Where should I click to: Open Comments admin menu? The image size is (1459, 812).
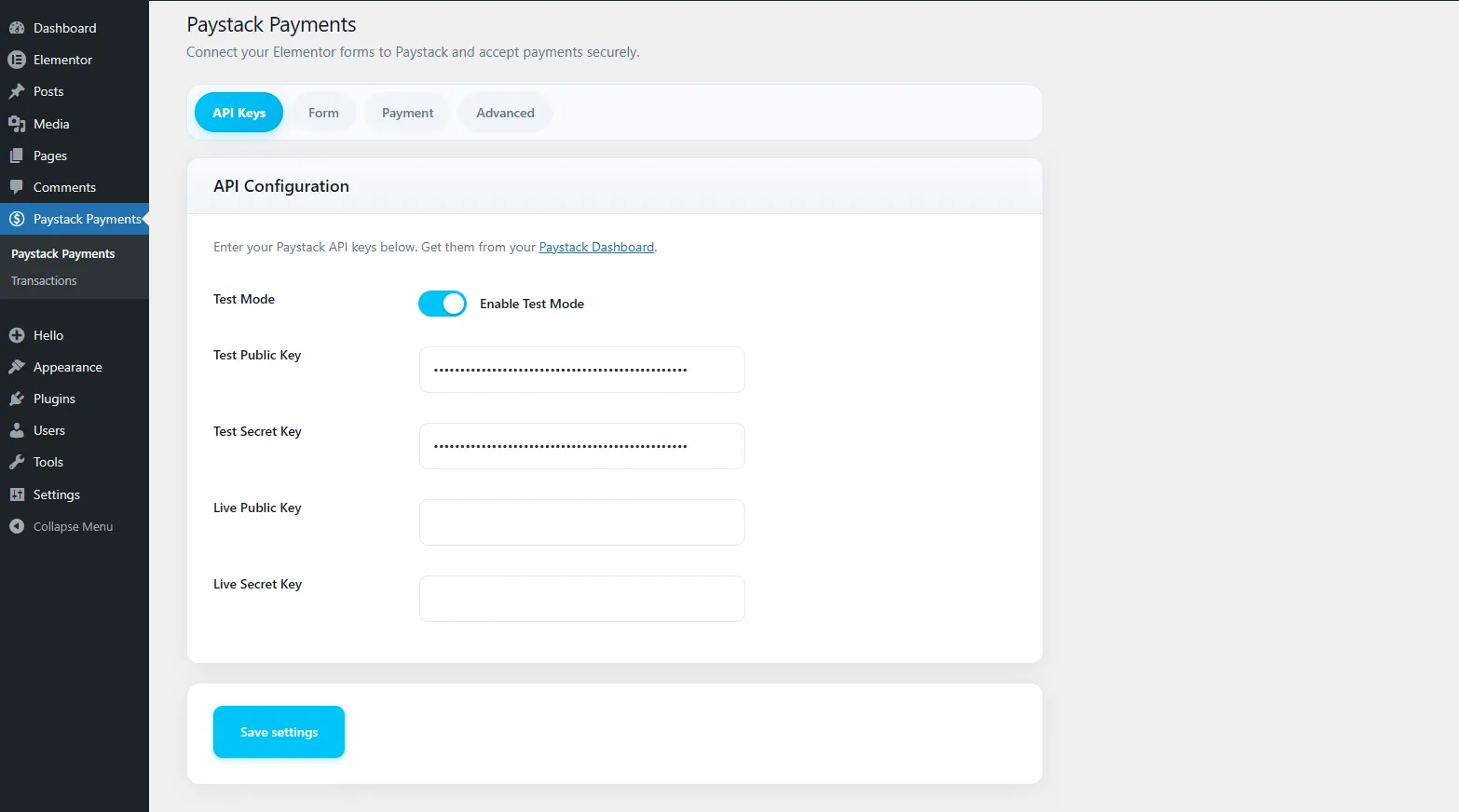click(75, 187)
